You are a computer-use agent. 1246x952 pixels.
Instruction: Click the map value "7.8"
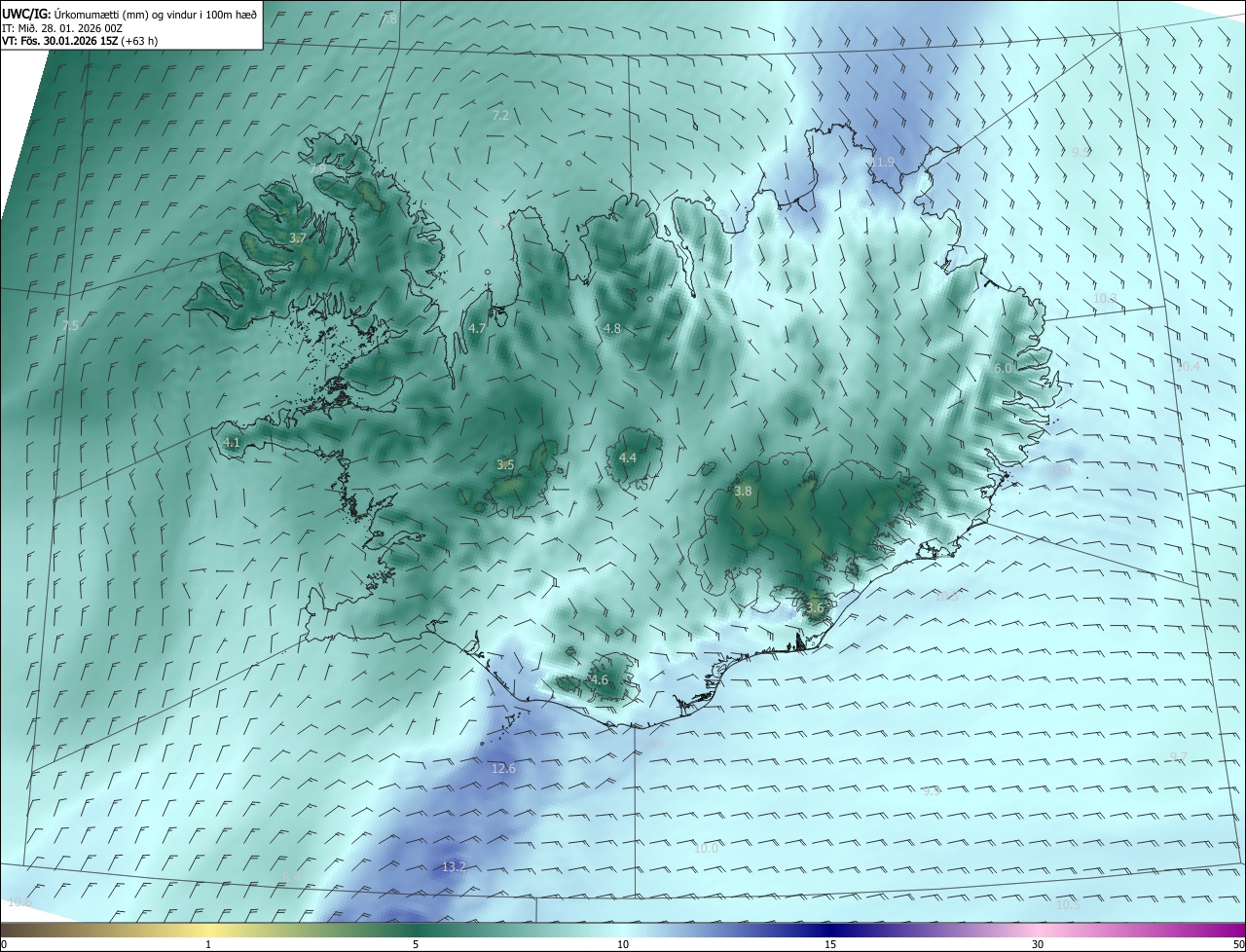389,19
